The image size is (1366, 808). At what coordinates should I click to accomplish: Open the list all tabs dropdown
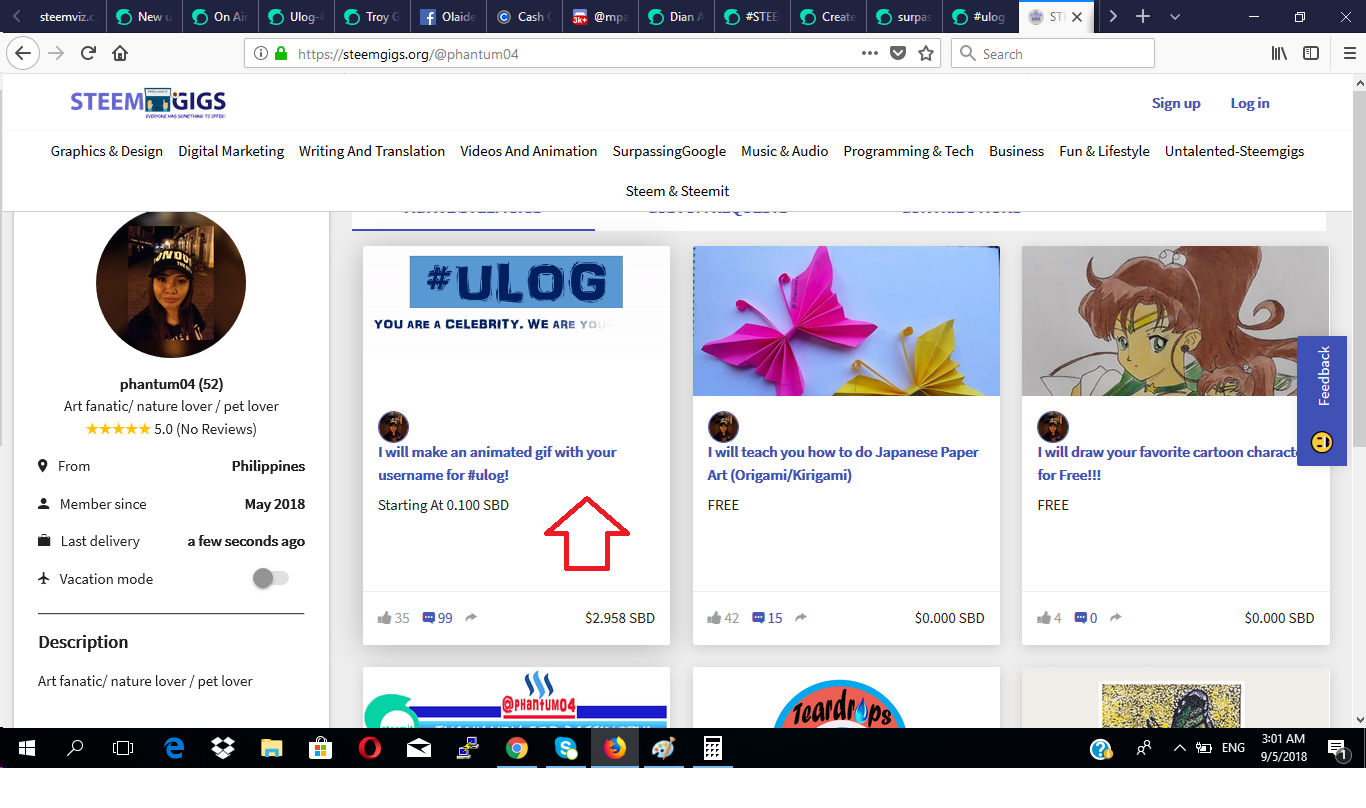pos(1175,17)
